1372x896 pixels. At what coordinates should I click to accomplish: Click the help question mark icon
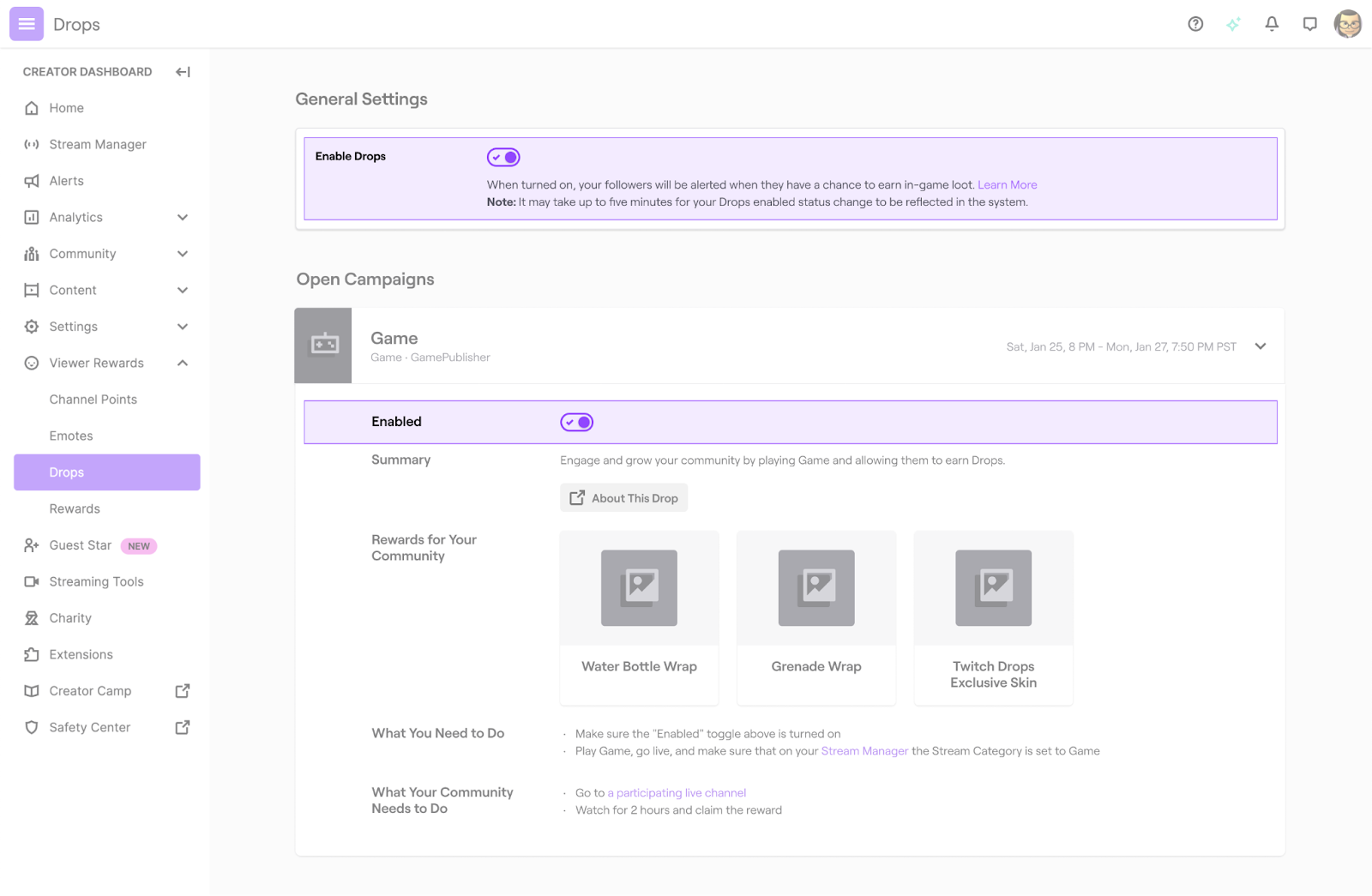click(1195, 24)
